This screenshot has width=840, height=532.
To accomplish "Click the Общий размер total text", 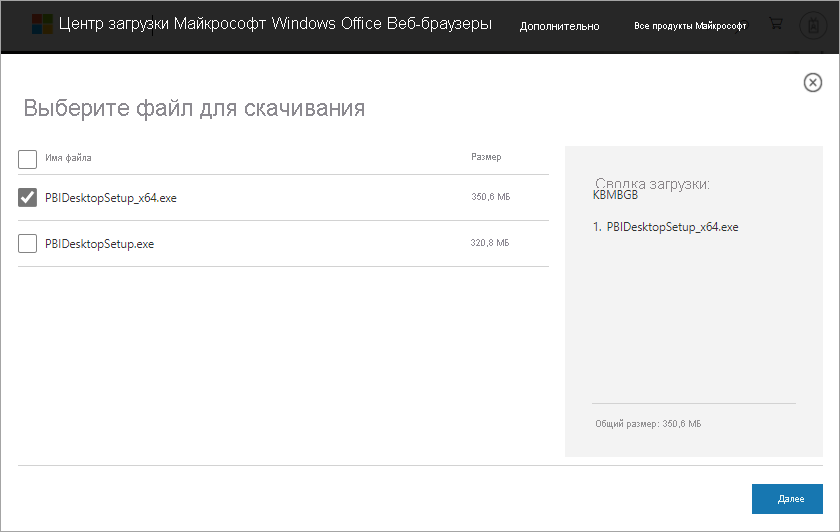I will tap(648, 424).
